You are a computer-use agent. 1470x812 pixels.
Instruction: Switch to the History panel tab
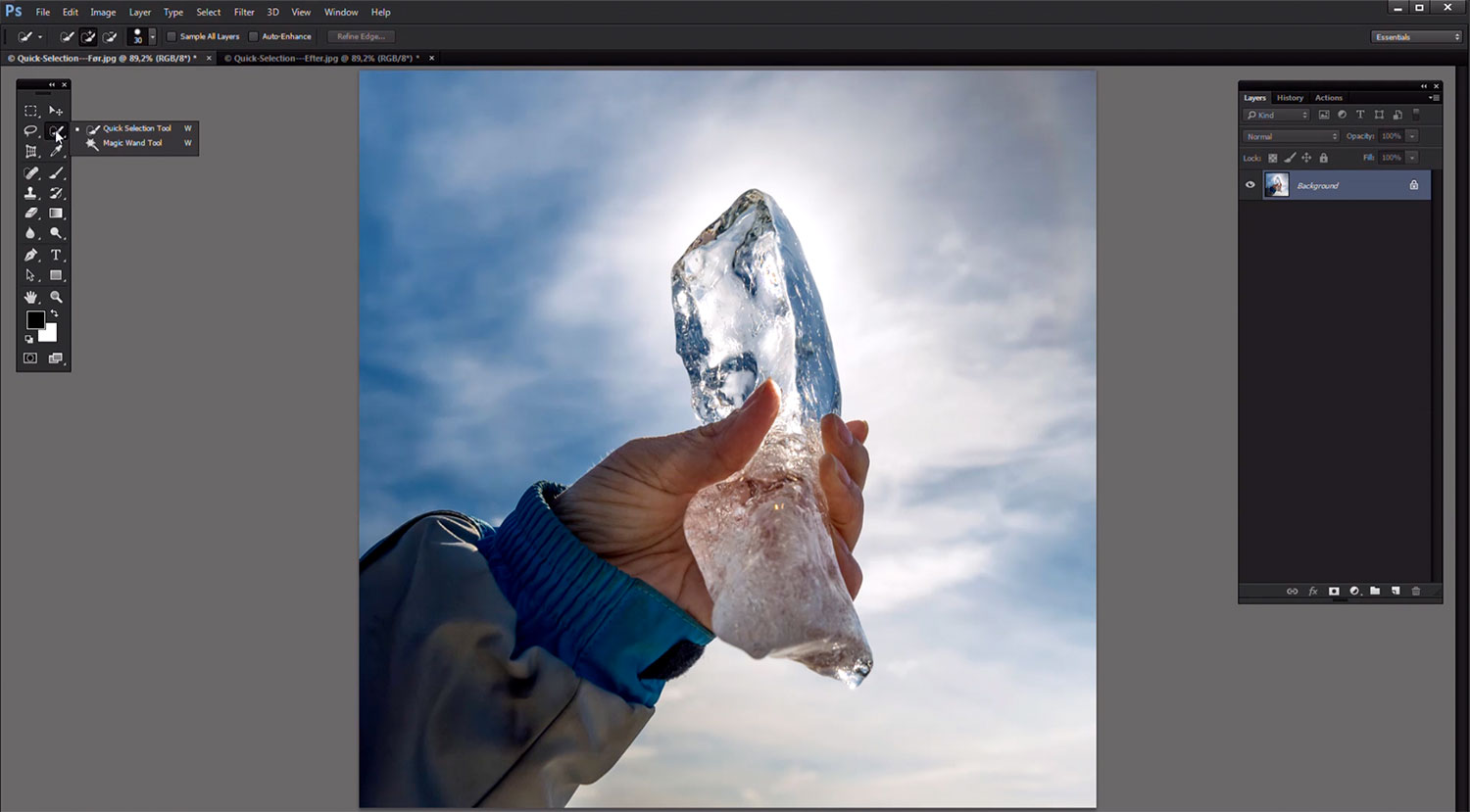click(1290, 98)
